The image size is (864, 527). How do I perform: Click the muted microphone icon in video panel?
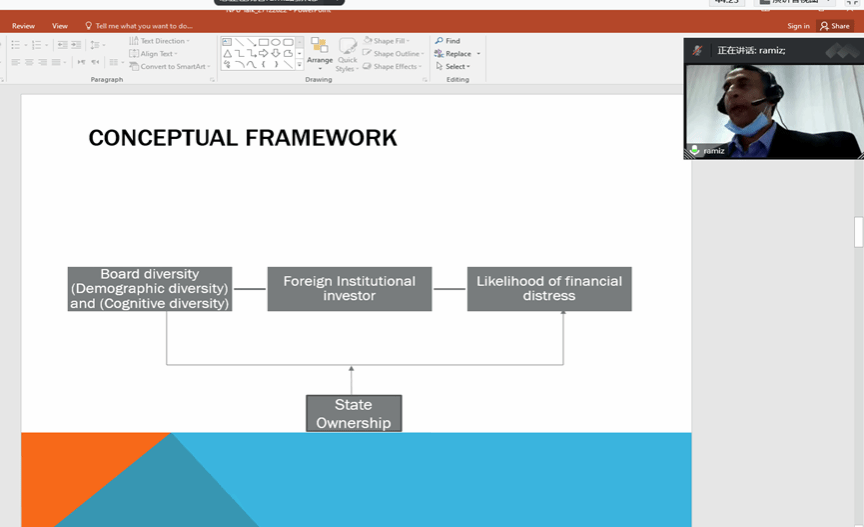click(694, 150)
